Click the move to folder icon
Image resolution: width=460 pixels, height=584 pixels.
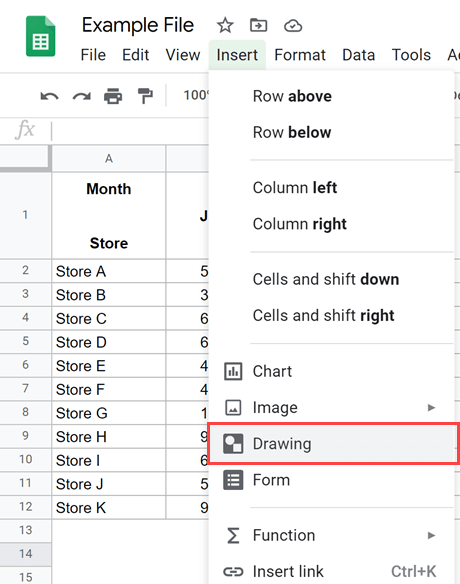point(258,25)
